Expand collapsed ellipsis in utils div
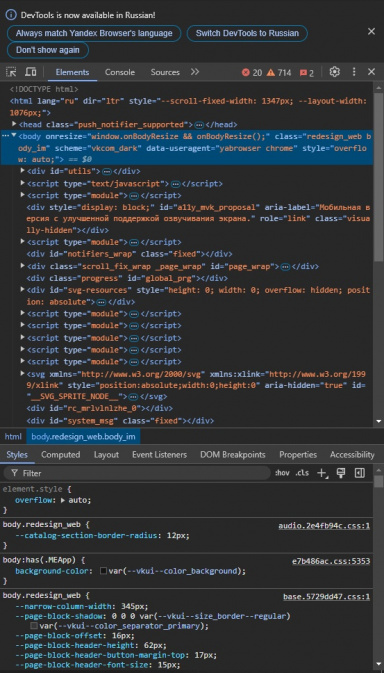This screenshot has width=384, height=673. coord(107,172)
